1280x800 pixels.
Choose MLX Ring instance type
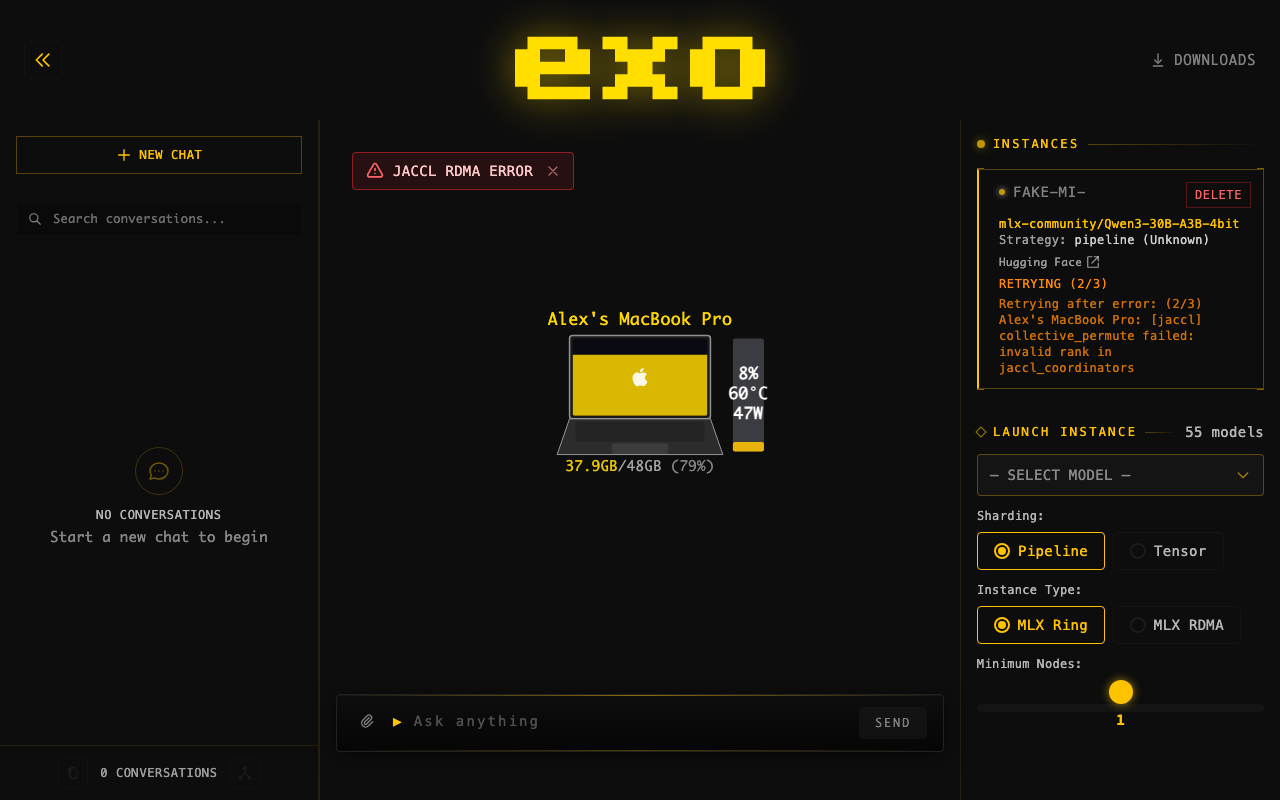pyautogui.click(x=1041, y=625)
